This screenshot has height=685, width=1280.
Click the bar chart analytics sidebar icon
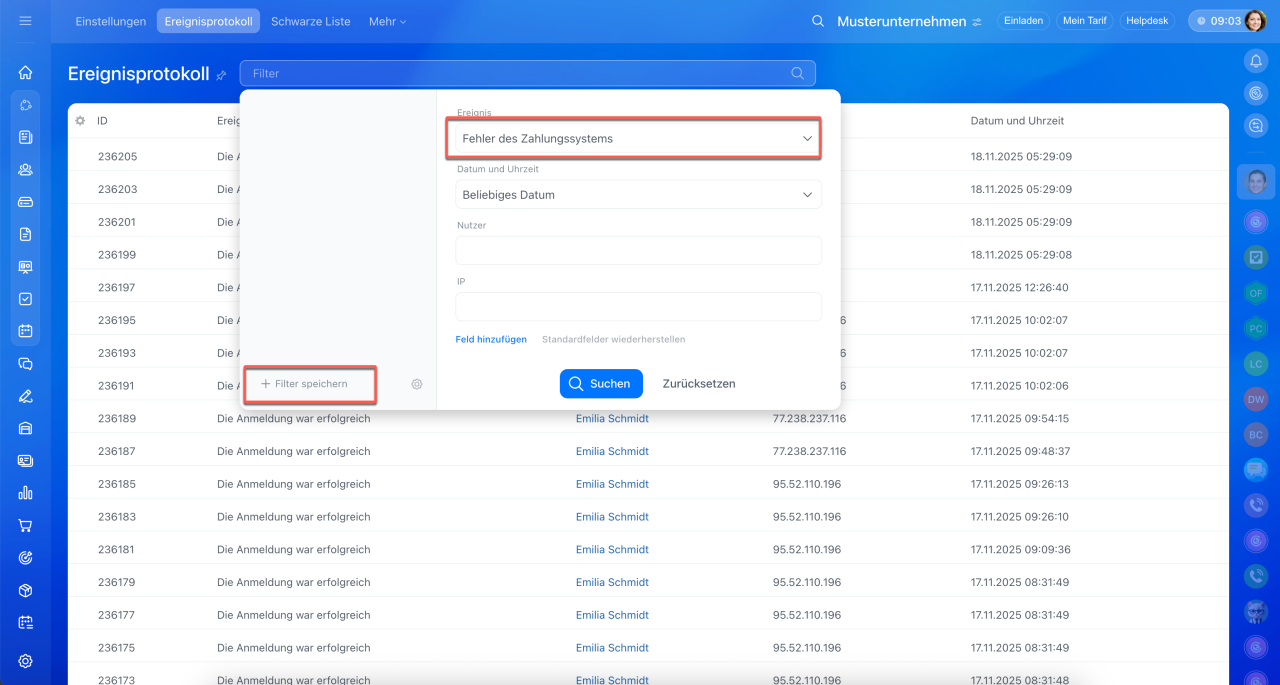25,493
